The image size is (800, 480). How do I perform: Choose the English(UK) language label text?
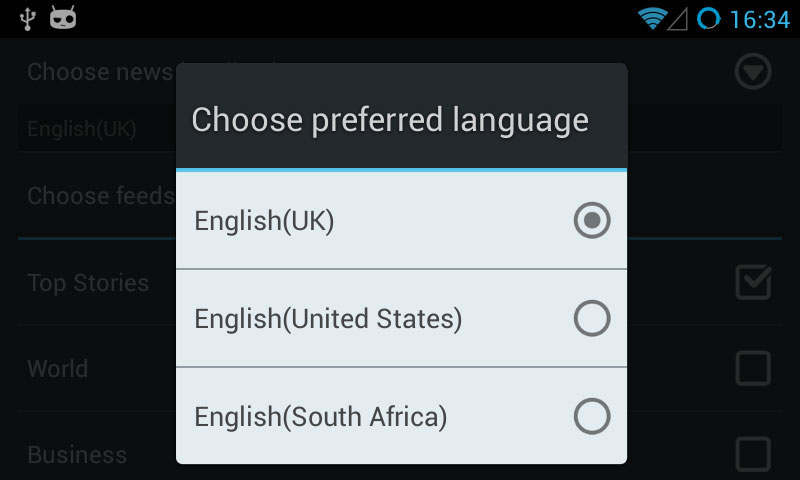pyautogui.click(x=264, y=221)
